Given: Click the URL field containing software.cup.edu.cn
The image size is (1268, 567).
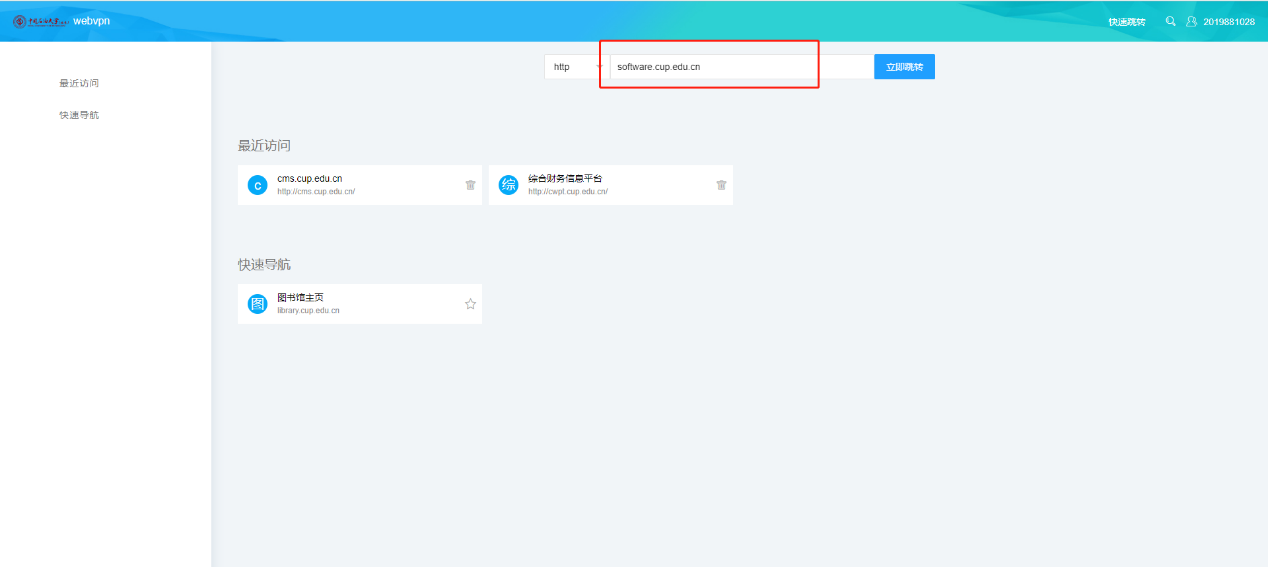Looking at the screenshot, I should pos(740,67).
